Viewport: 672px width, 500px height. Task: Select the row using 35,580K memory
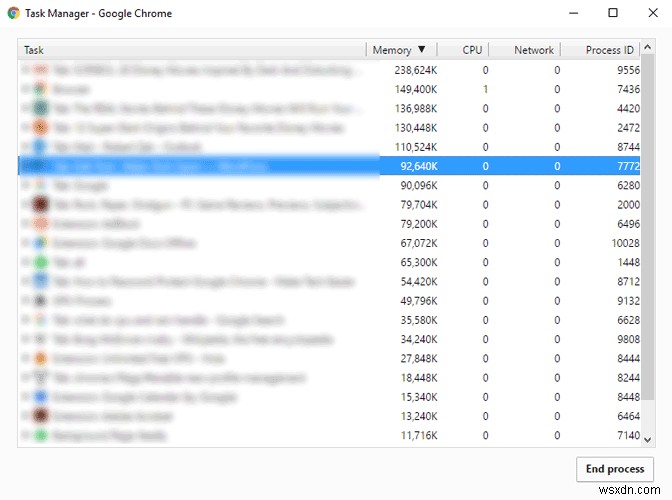(x=329, y=320)
